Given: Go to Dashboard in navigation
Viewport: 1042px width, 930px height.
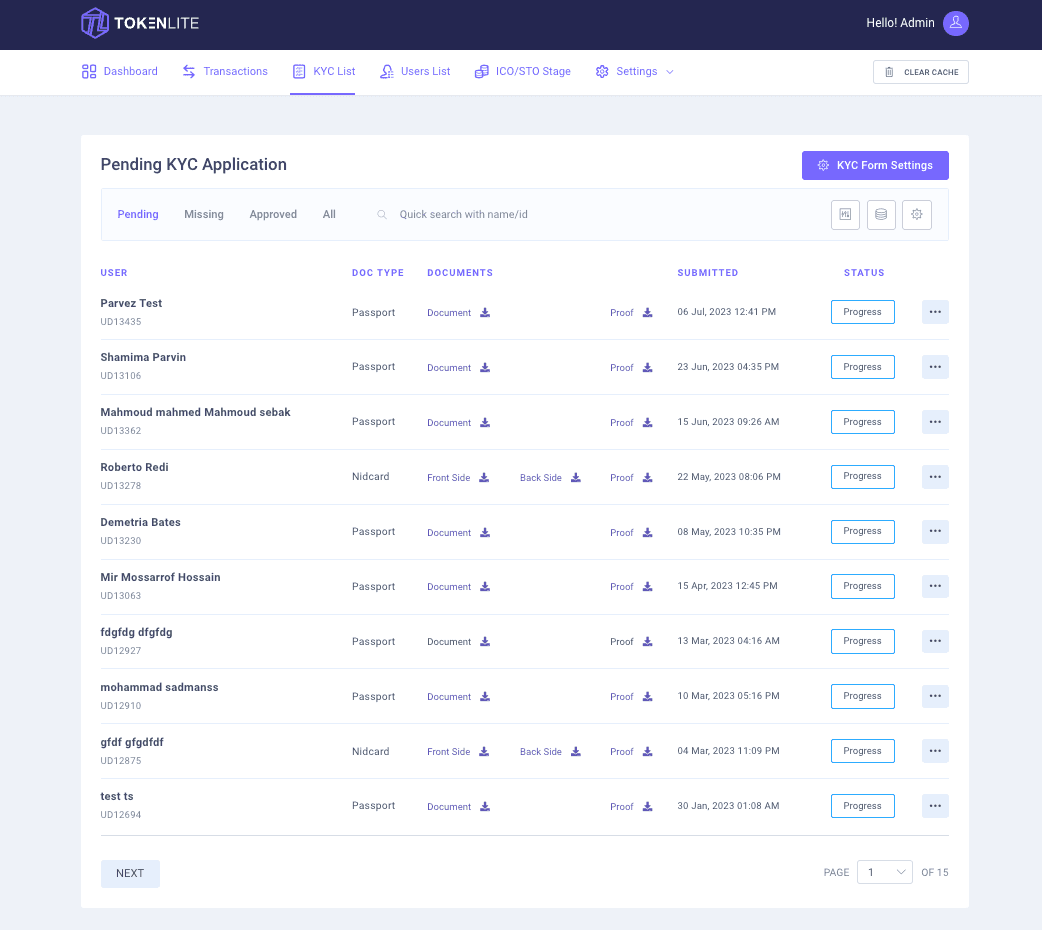Looking at the screenshot, I should click(x=120, y=72).
